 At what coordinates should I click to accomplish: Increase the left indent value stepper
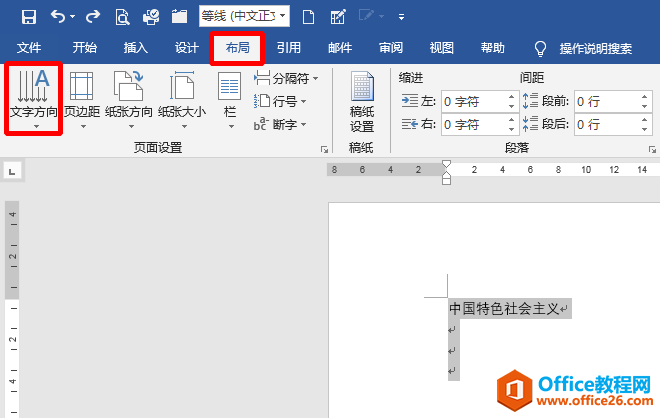pyautogui.click(x=511, y=97)
